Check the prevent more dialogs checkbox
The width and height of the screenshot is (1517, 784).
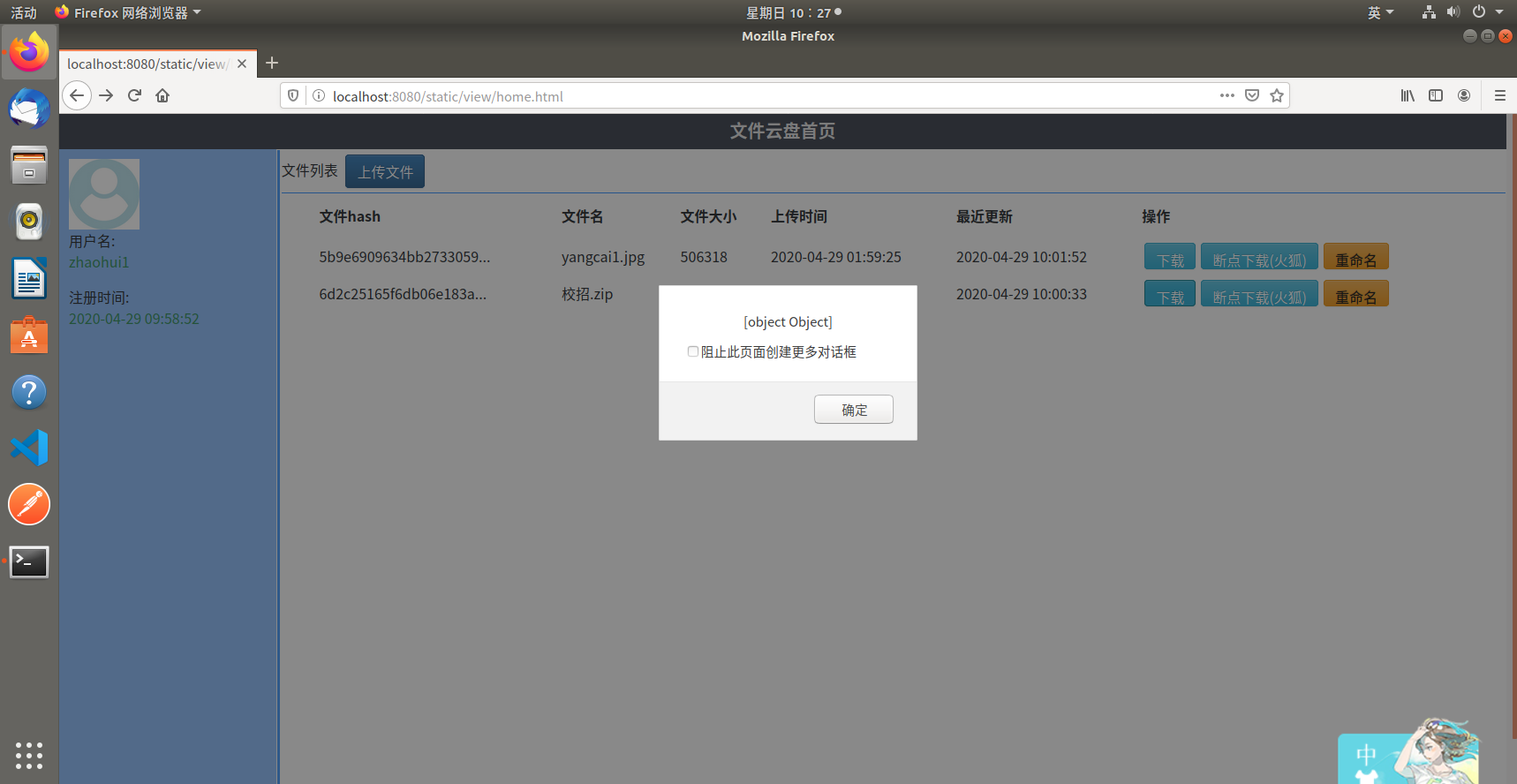coord(693,351)
